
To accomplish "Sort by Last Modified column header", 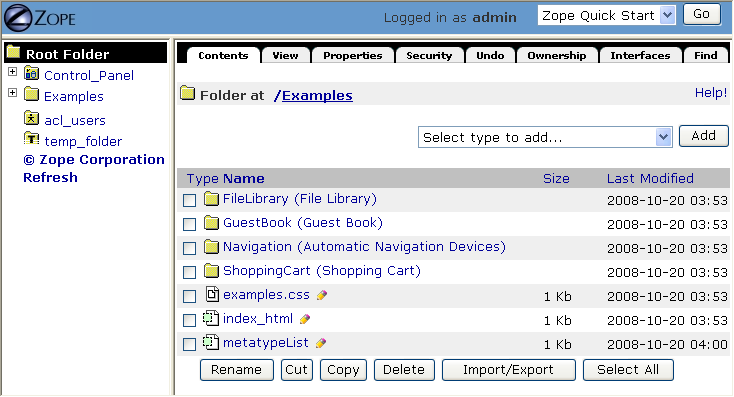I will click(x=650, y=179).
